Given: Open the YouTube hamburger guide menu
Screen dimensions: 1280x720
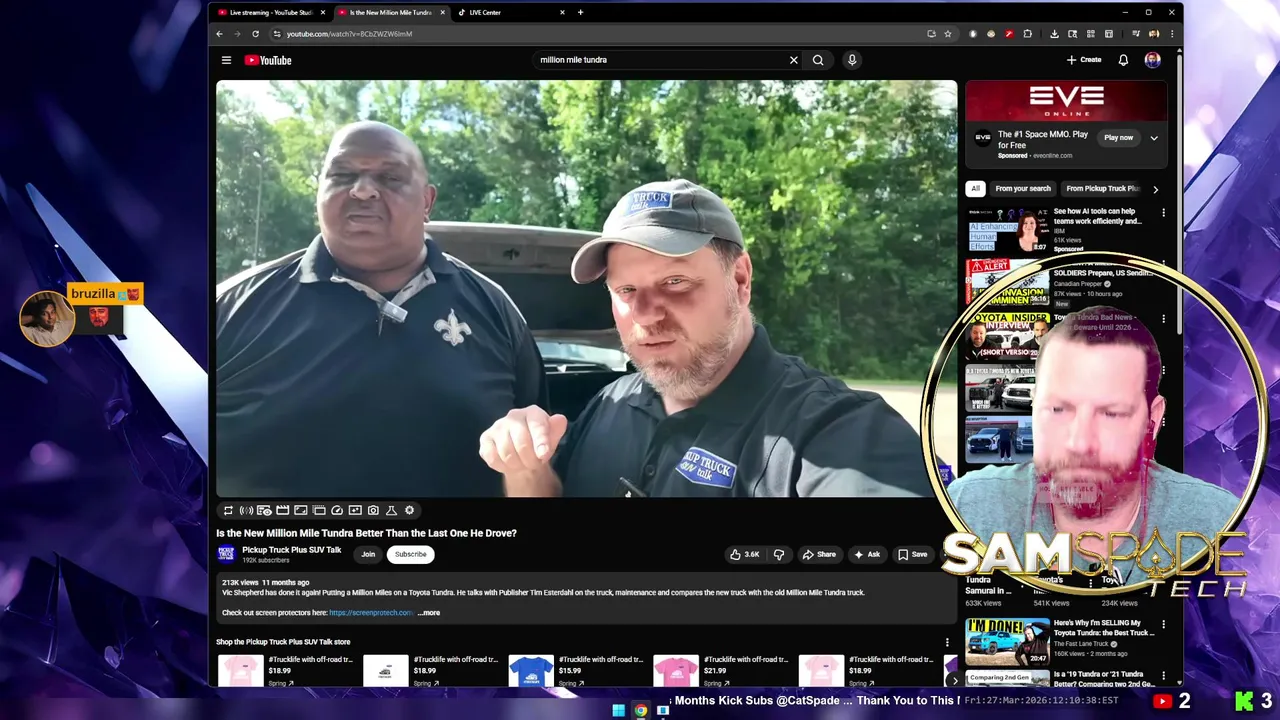Looking at the screenshot, I should [226, 60].
